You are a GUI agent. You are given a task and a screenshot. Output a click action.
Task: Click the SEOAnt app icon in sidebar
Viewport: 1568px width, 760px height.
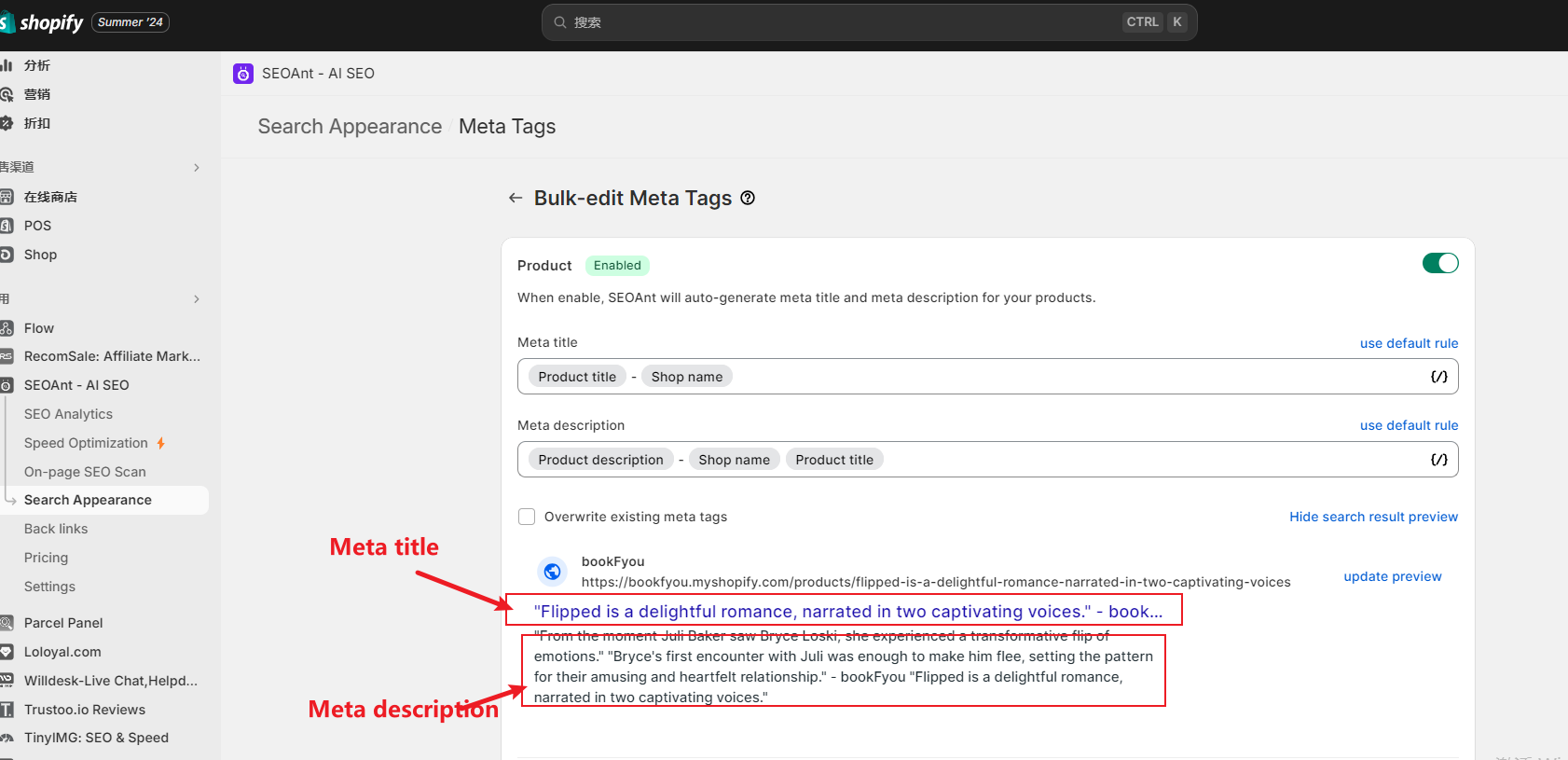coord(7,385)
